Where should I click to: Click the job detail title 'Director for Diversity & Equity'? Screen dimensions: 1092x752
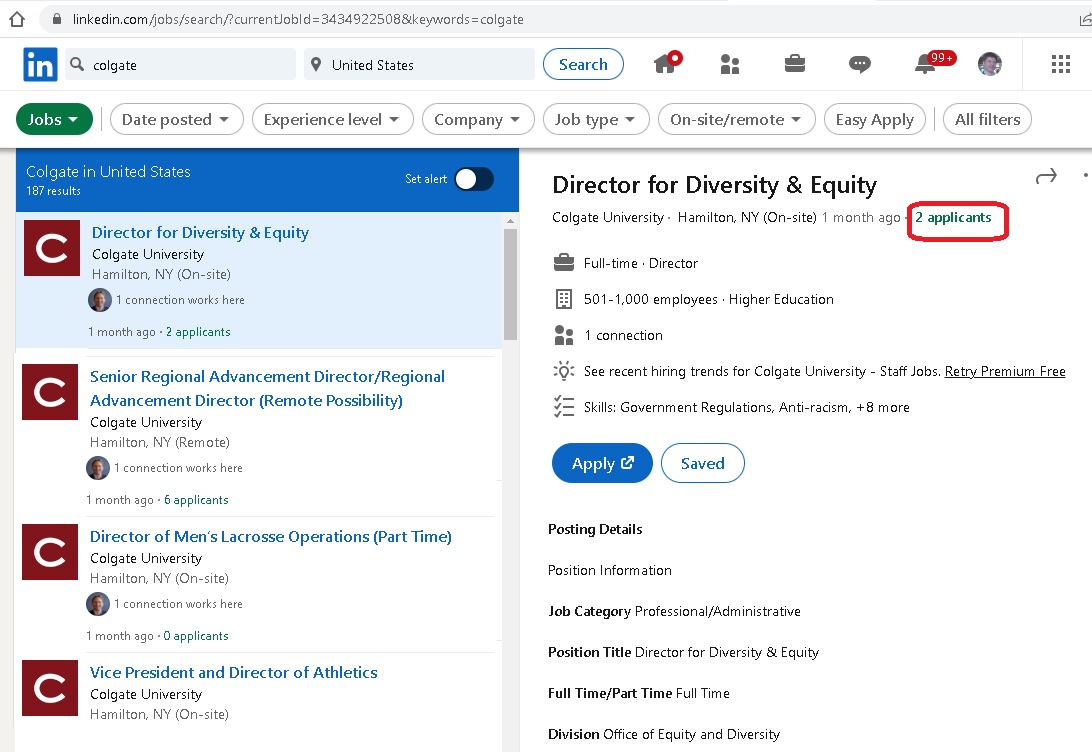pos(715,185)
